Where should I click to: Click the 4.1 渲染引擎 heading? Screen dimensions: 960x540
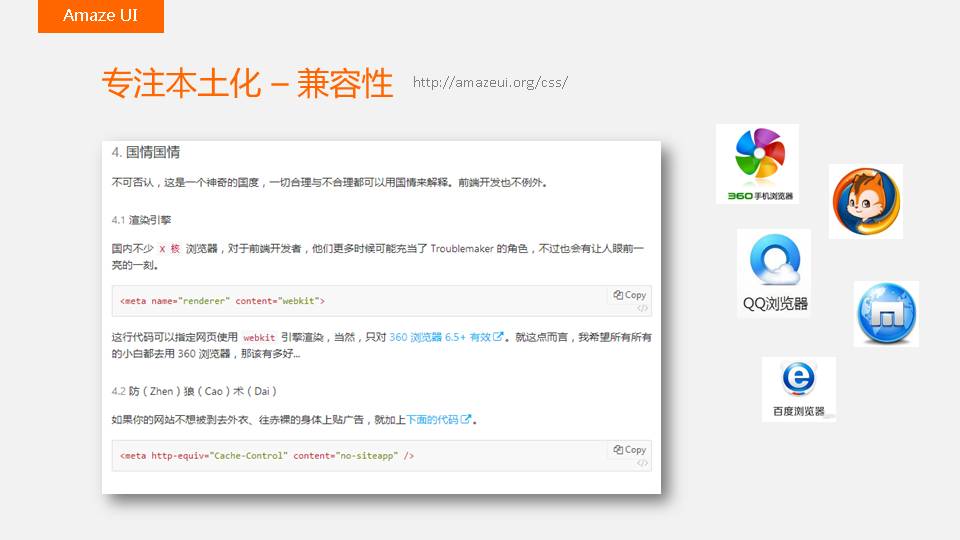[x=143, y=219]
